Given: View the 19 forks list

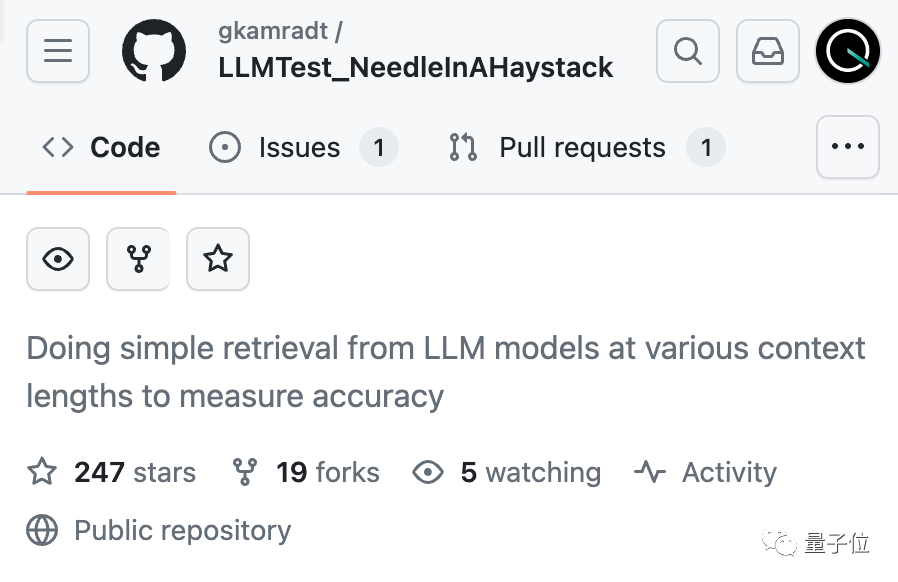Looking at the screenshot, I should 327,472.
